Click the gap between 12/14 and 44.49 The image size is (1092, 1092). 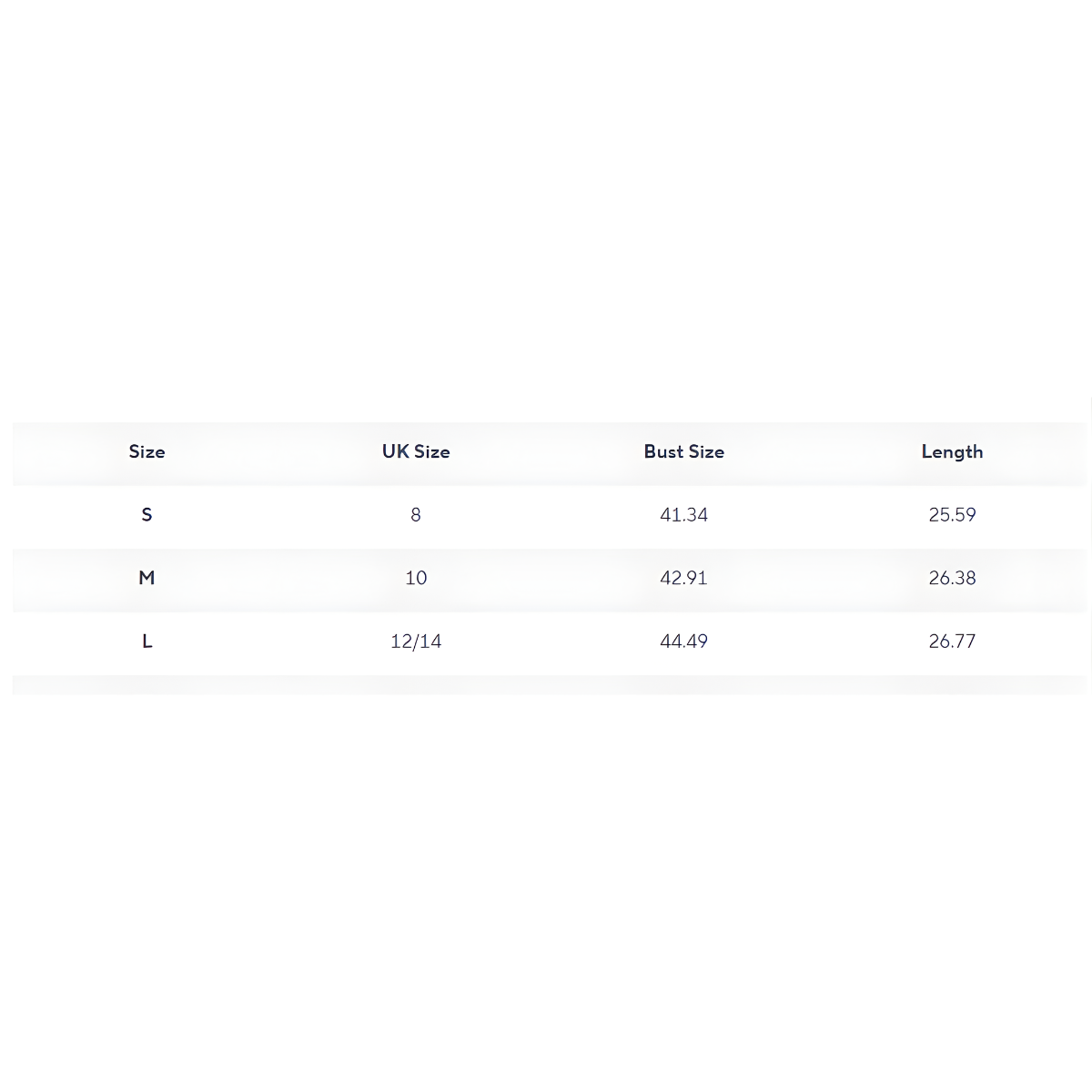click(550, 642)
